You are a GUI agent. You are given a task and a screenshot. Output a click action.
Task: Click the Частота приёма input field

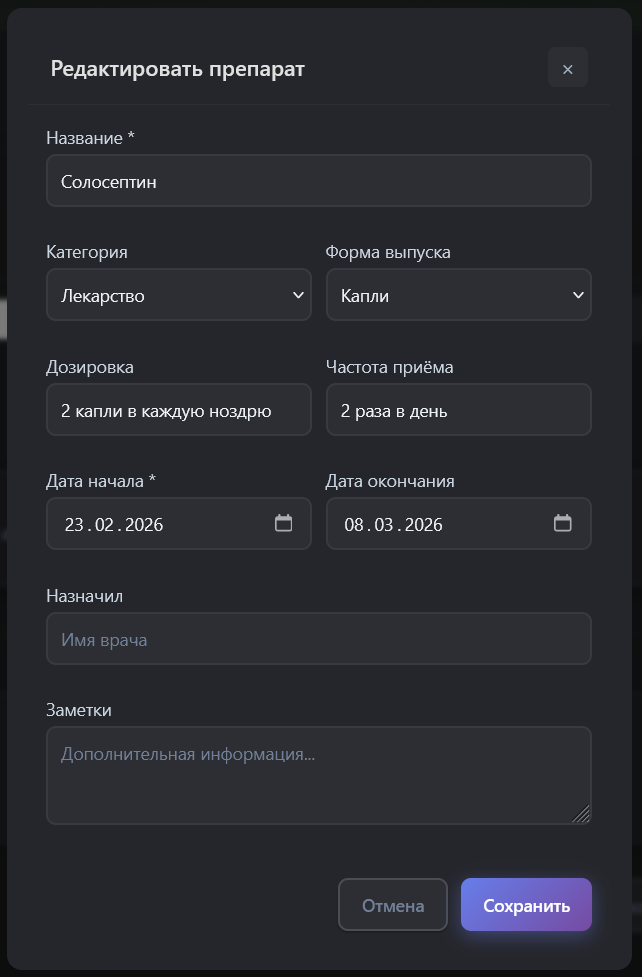click(x=458, y=410)
